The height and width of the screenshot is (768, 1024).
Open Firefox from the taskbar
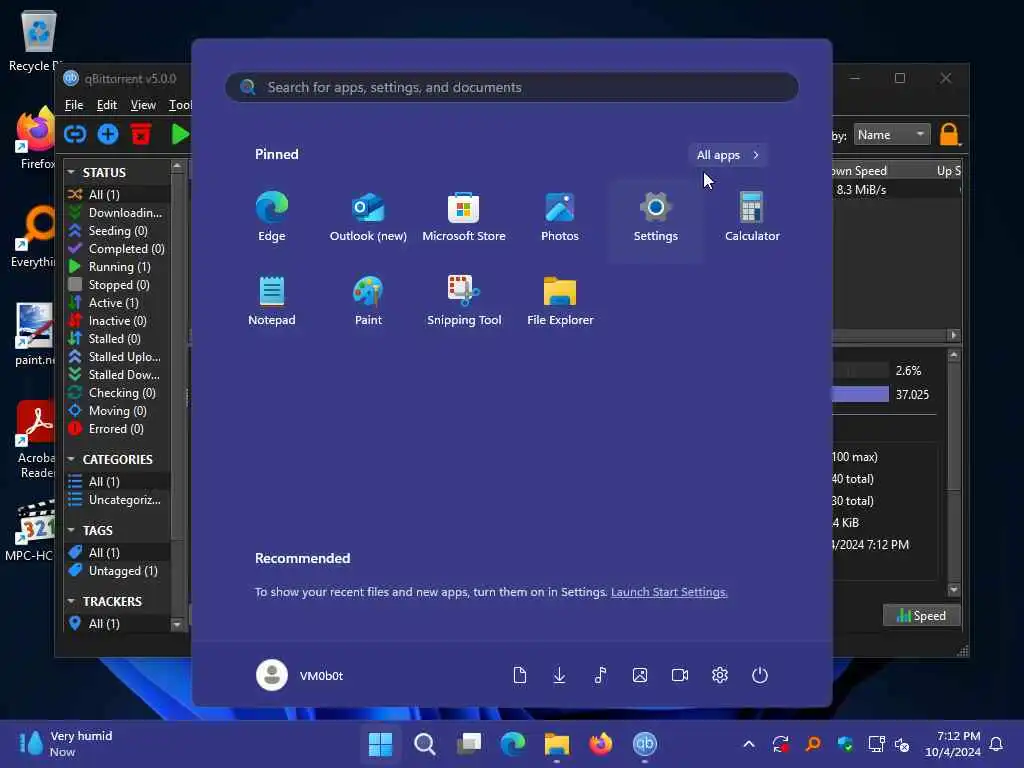click(601, 743)
